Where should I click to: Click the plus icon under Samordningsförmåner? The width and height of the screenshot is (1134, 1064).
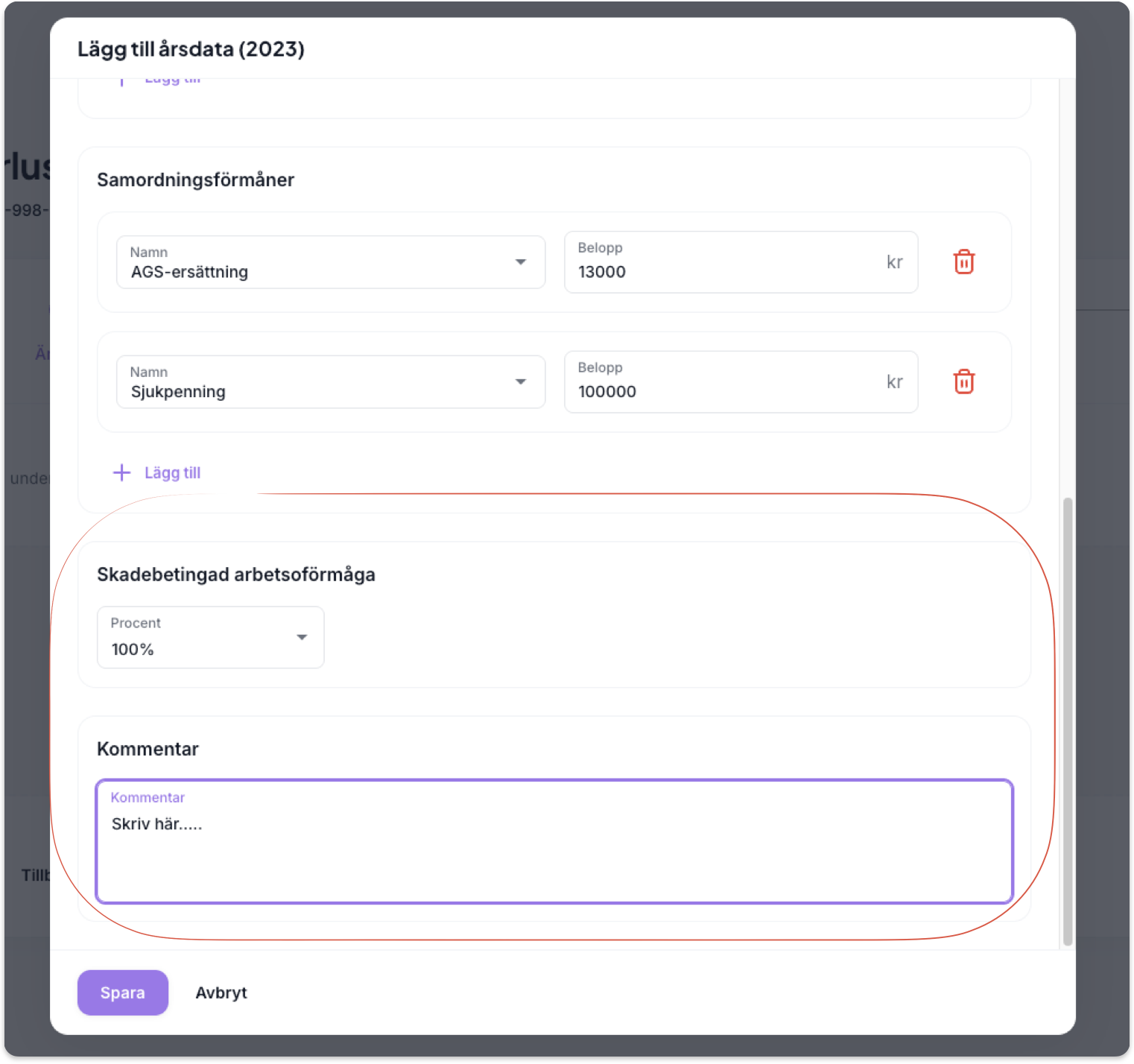point(121,472)
